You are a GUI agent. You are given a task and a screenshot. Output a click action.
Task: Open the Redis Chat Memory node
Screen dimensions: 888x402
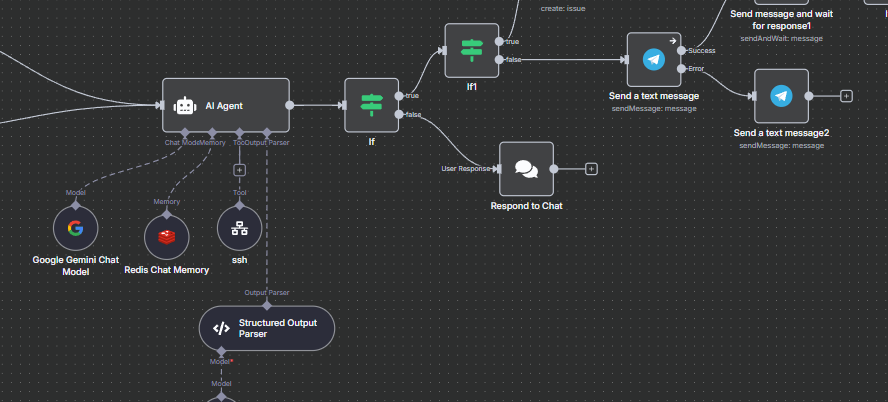click(166, 237)
